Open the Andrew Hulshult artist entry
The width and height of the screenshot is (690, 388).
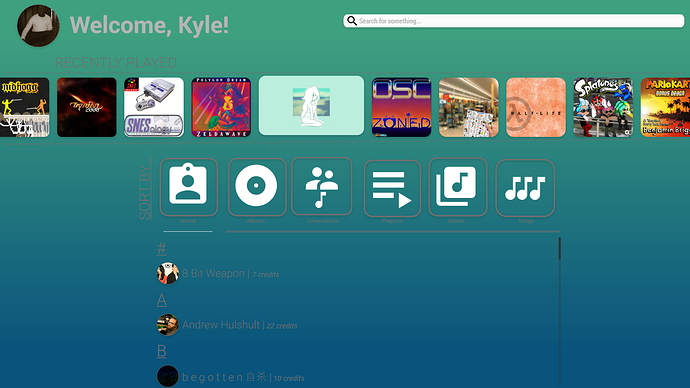point(227,325)
